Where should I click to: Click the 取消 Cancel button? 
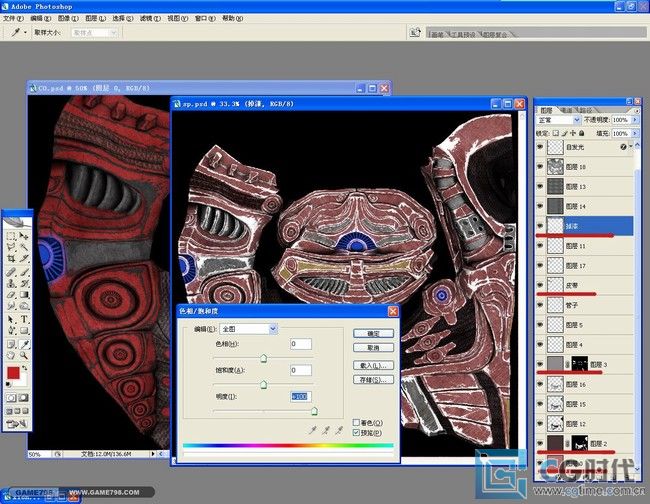pos(373,348)
